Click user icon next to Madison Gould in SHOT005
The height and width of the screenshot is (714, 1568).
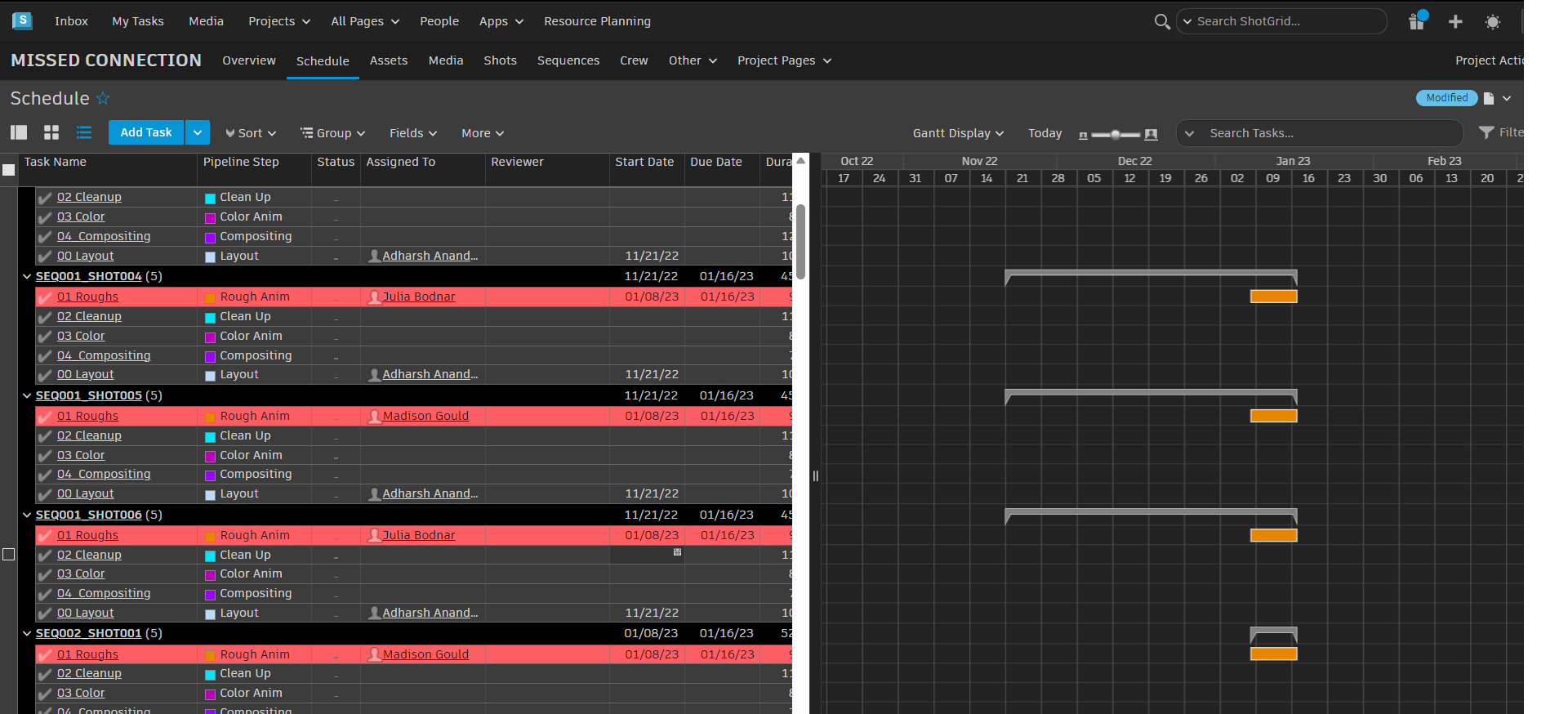tap(375, 416)
